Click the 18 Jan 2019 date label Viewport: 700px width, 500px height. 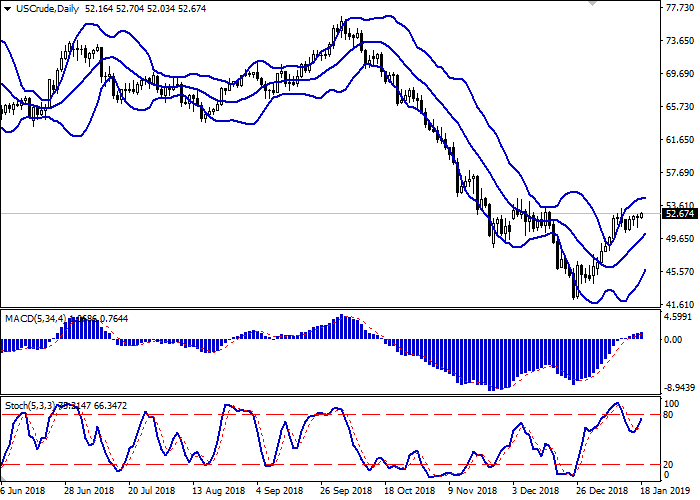pos(660,491)
